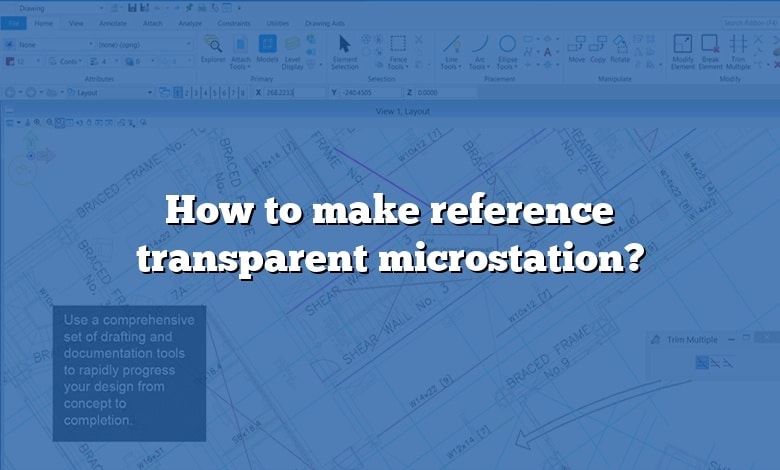The height and width of the screenshot is (470, 780).
Task: Minimize the Trim Multiple dialog
Action: (731, 339)
